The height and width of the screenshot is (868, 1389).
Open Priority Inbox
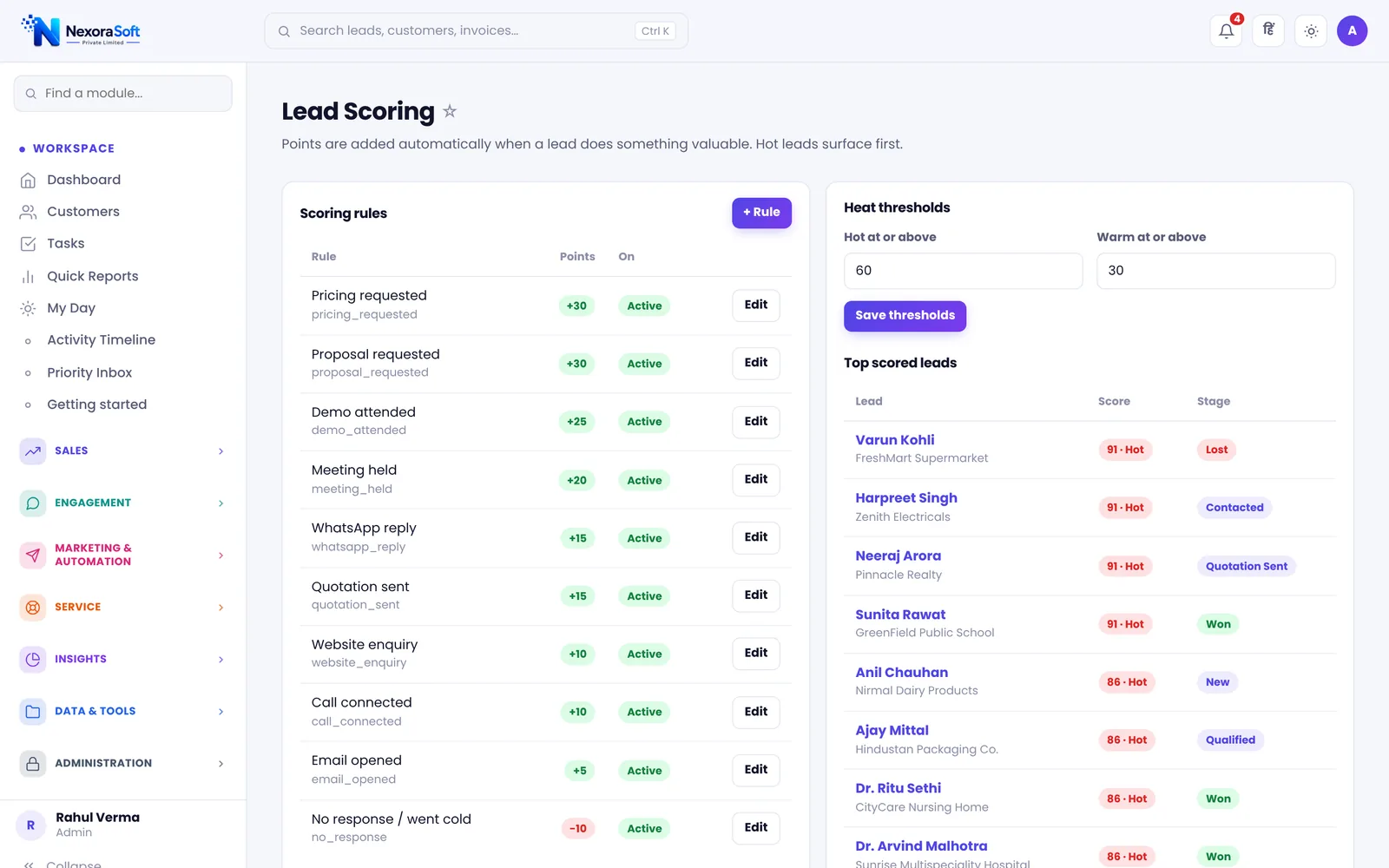(x=122, y=372)
